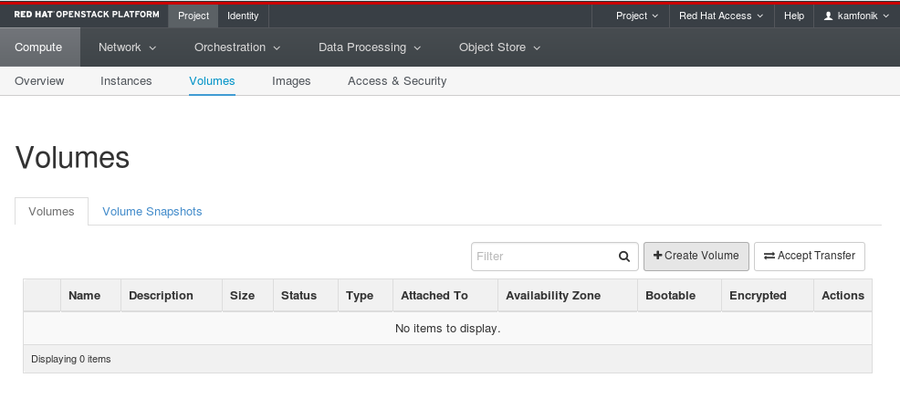Switch to the Project top tab
The image size is (900, 399).
tap(193, 16)
